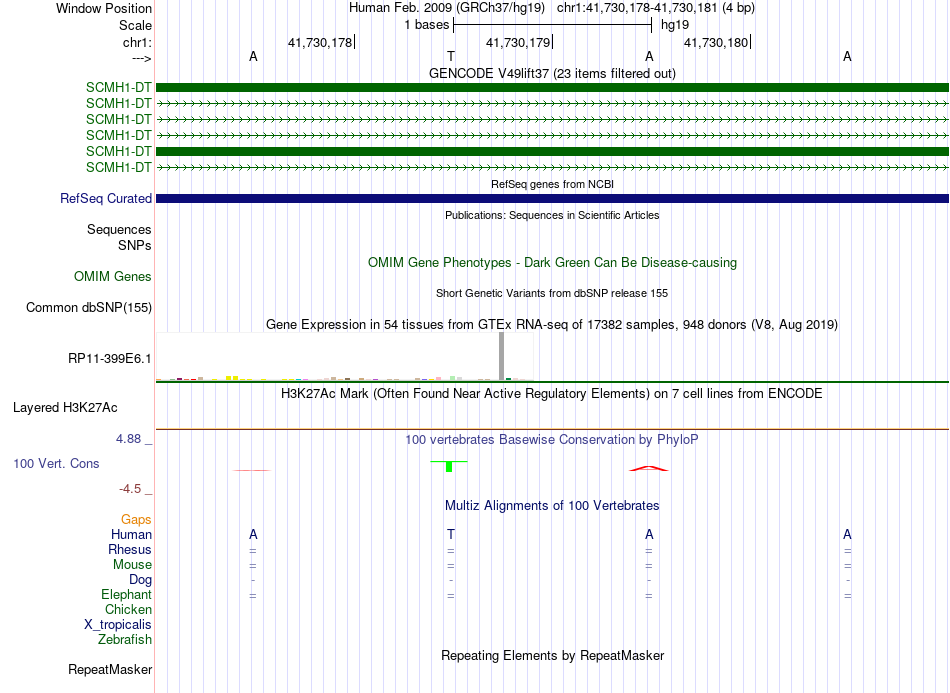Click the Chicken species row label

(x=128, y=609)
